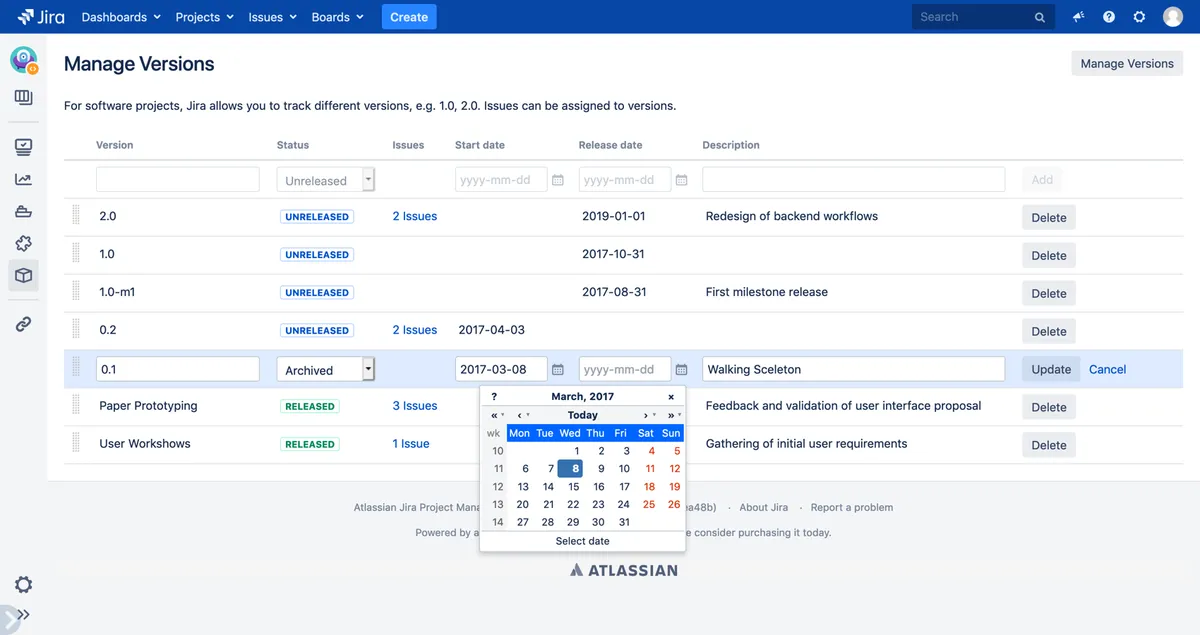
Task: Cancel editing version 0.1
Action: 1107,369
